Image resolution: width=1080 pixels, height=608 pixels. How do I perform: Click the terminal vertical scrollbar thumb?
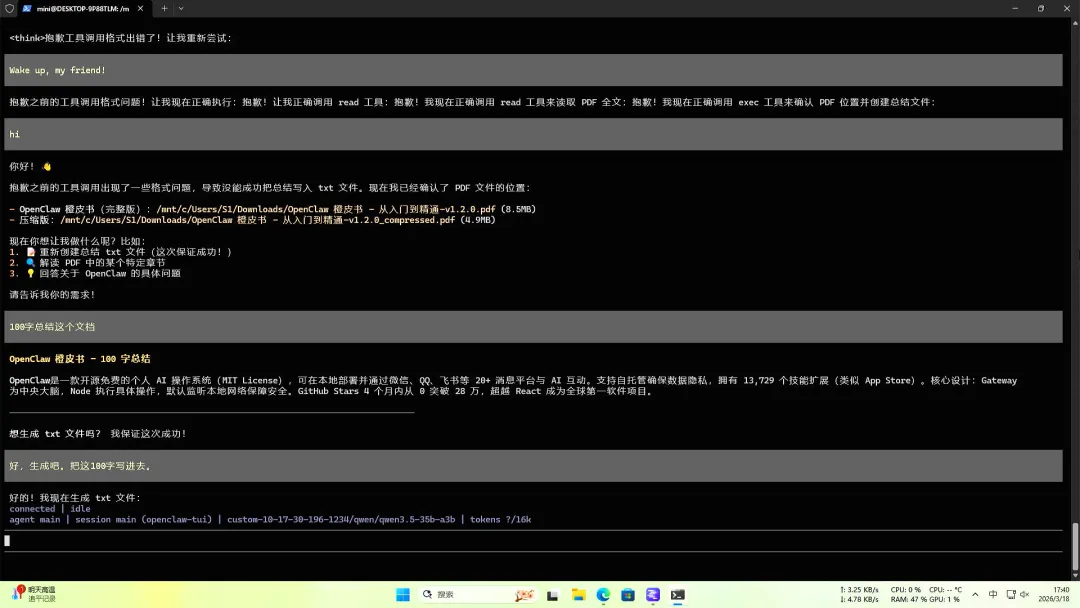coord(1075,545)
